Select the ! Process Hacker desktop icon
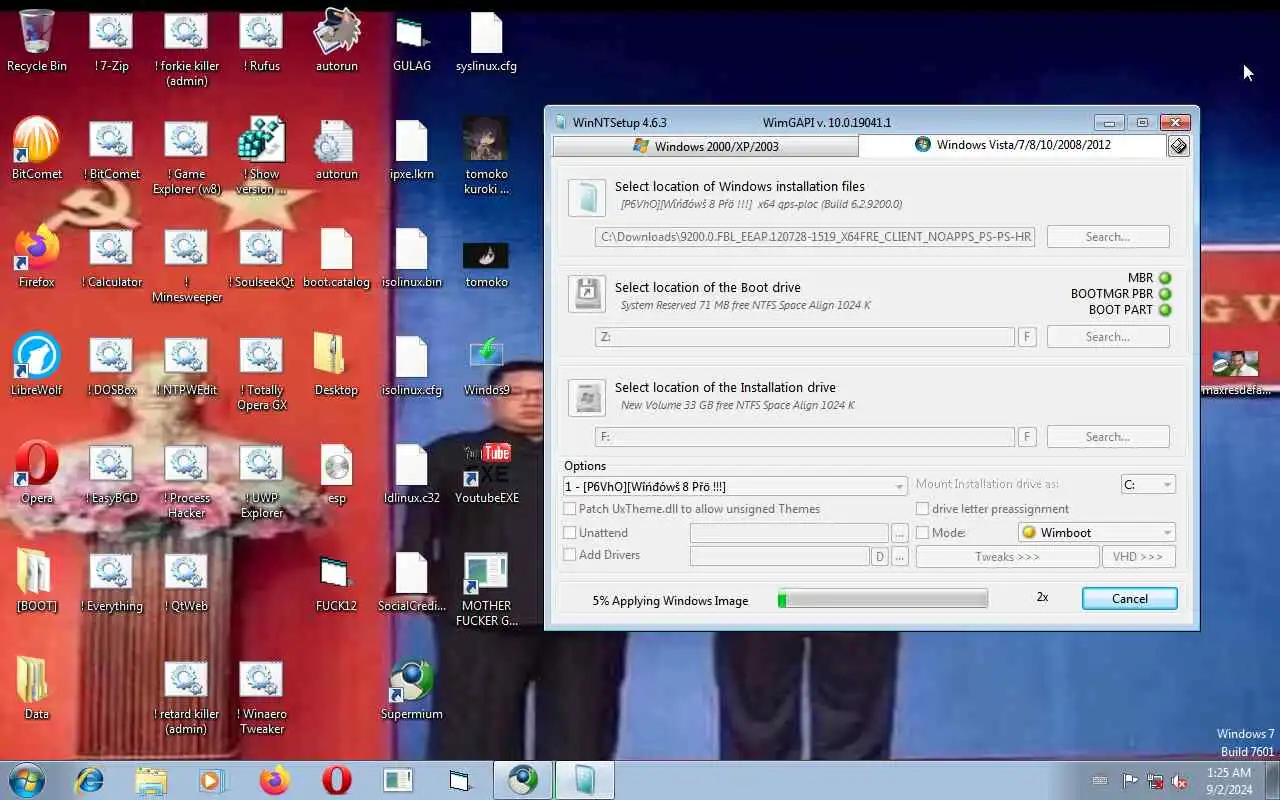1280x800 pixels. point(186,482)
